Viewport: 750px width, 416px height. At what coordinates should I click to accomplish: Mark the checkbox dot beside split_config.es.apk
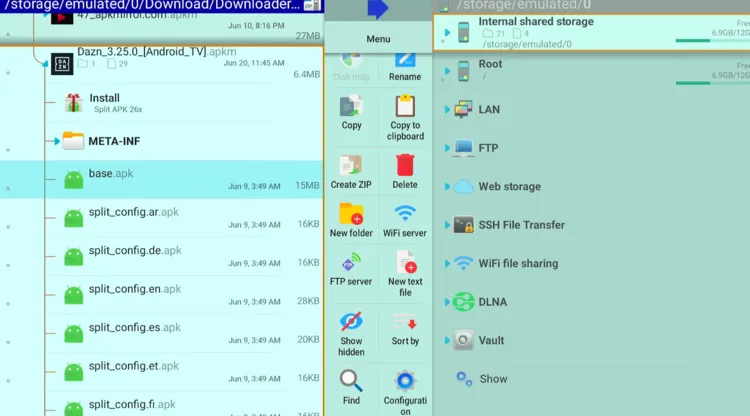[8, 342]
